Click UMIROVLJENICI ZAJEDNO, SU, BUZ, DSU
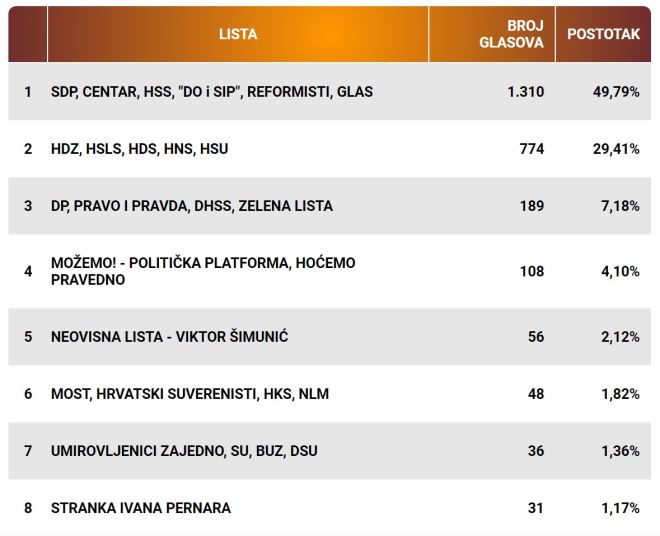This screenshot has width=660, height=536. tap(184, 451)
